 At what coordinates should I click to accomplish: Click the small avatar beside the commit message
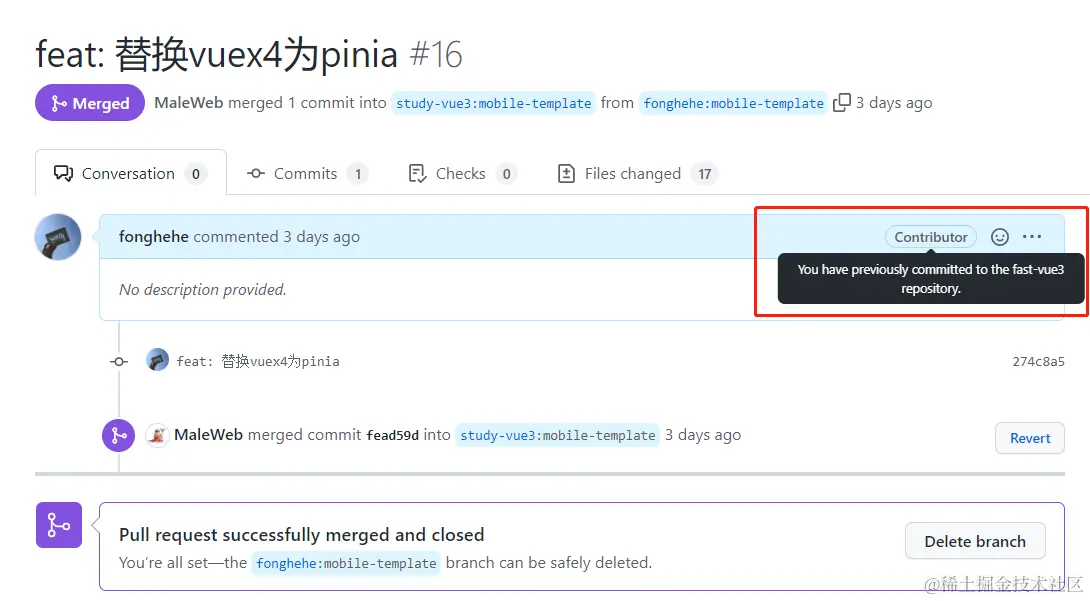[x=157, y=360]
